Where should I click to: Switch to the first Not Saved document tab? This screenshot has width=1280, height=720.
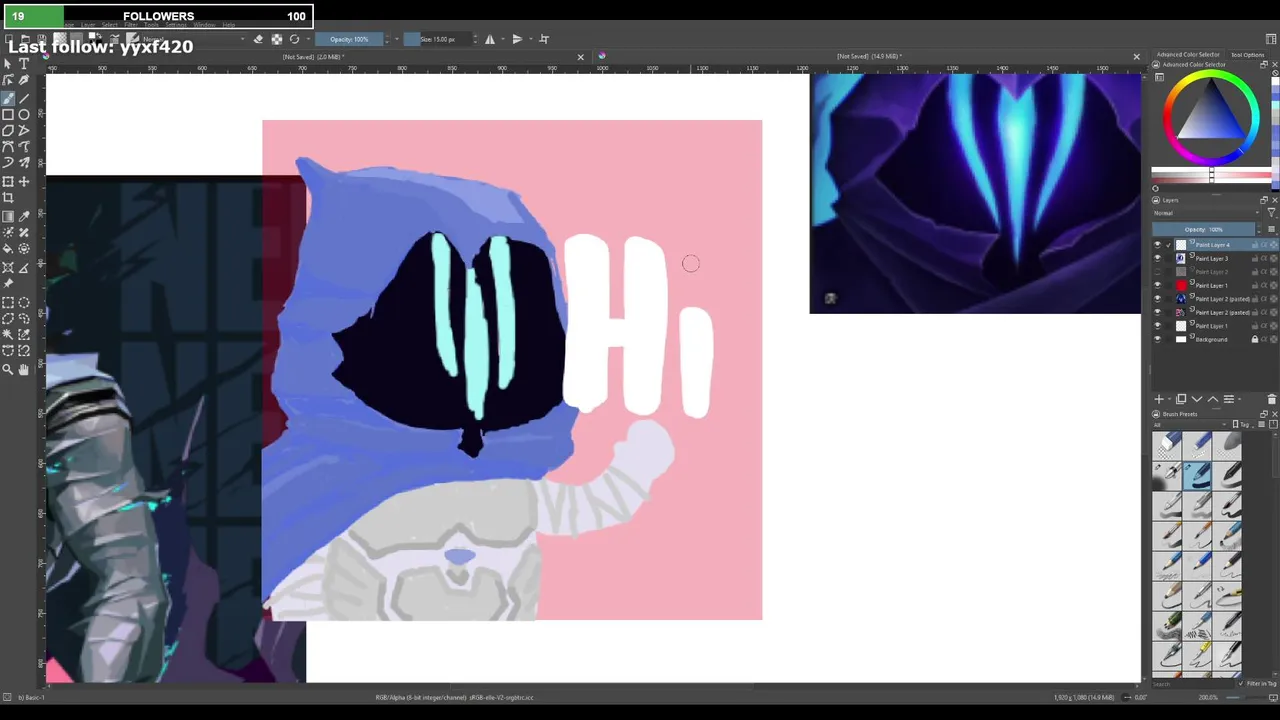(x=313, y=57)
